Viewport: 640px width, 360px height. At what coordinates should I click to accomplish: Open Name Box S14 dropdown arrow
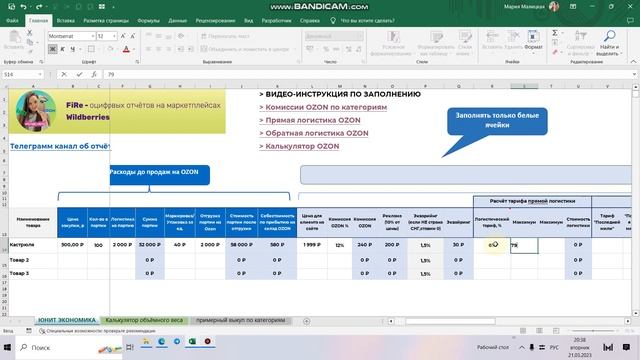(40, 74)
